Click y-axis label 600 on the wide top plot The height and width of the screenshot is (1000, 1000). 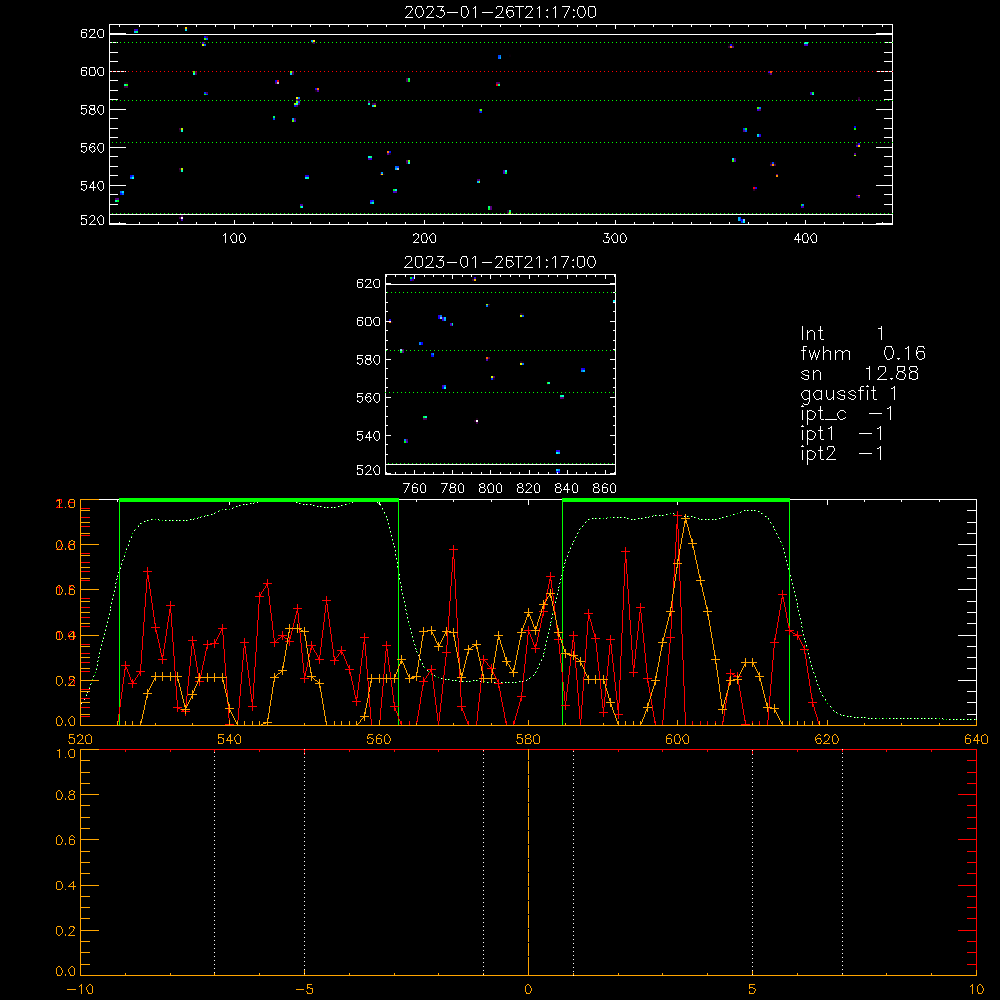coord(92,71)
